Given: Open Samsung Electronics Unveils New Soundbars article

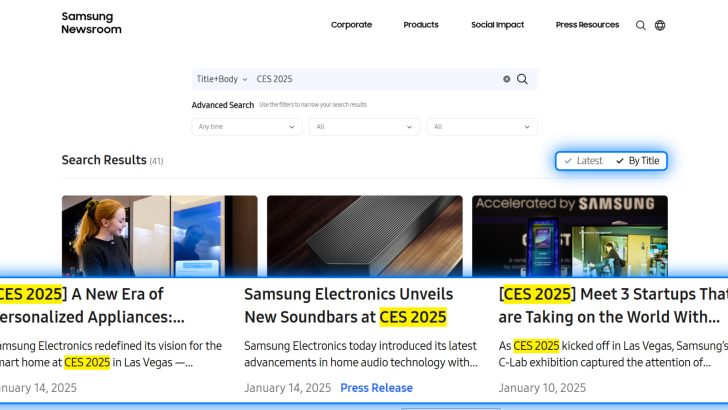Looking at the screenshot, I should point(348,306).
